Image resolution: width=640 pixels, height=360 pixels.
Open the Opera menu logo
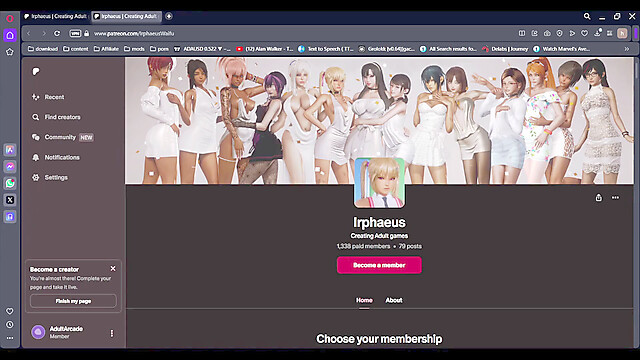pos(10,18)
